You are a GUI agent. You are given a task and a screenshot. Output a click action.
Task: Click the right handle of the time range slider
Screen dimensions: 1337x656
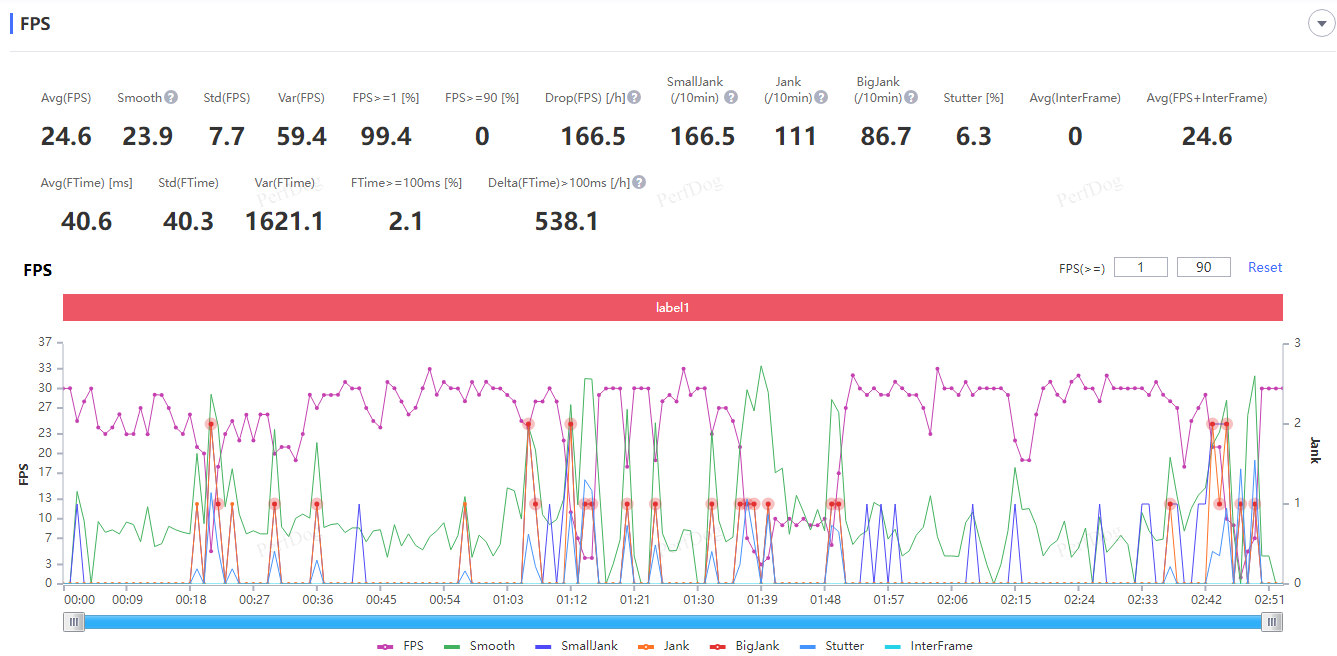(x=1271, y=622)
